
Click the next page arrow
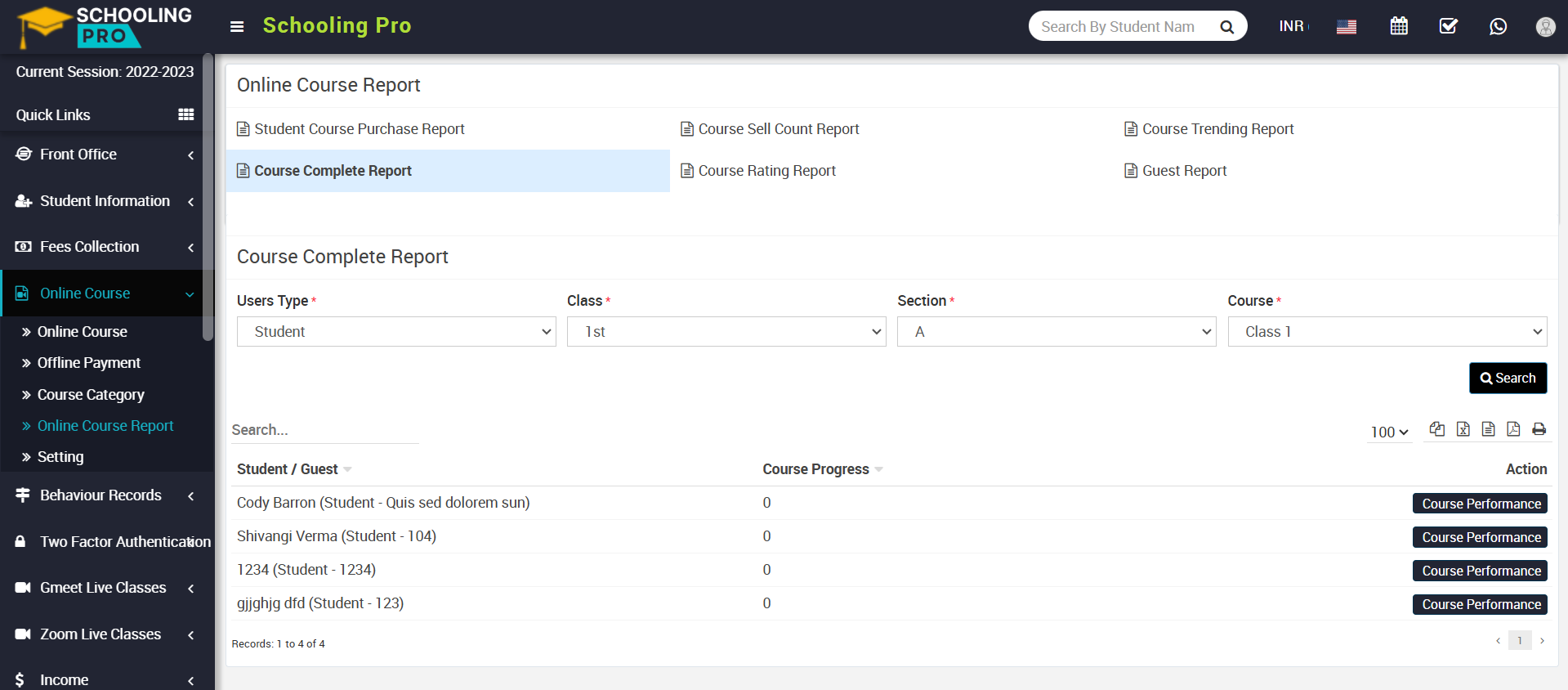pos(1542,640)
